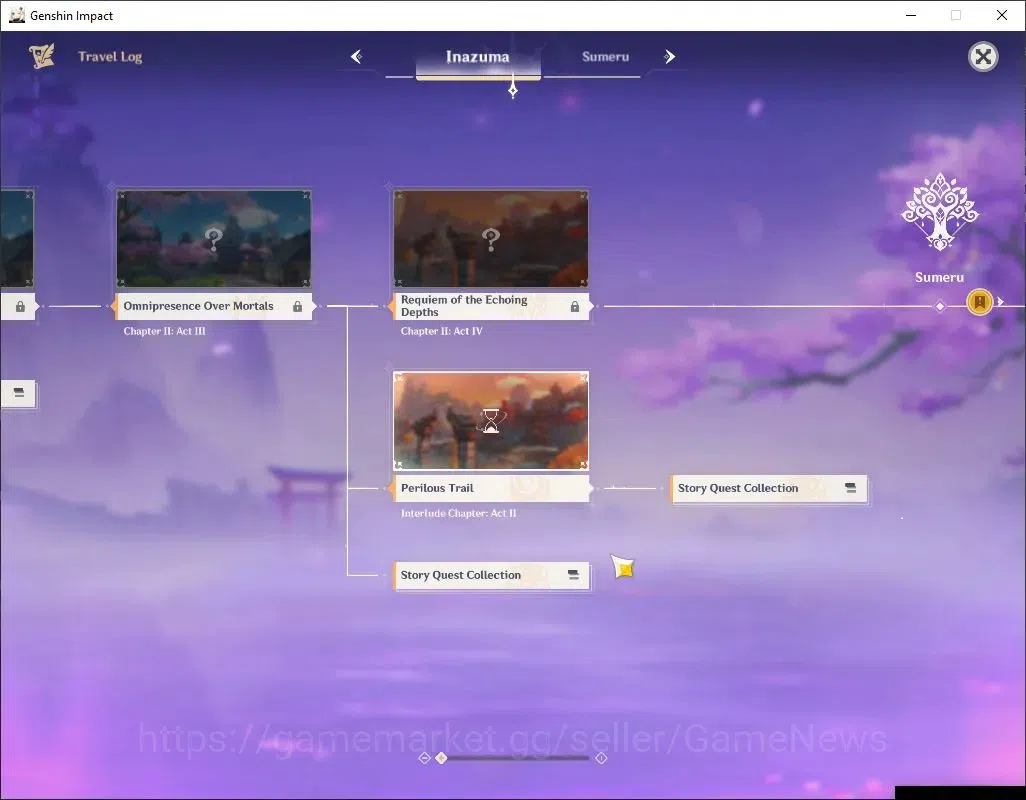This screenshot has width=1026, height=800.
Task: Open Story Quest Collection beside Perilous Trail
Action: tap(769, 489)
